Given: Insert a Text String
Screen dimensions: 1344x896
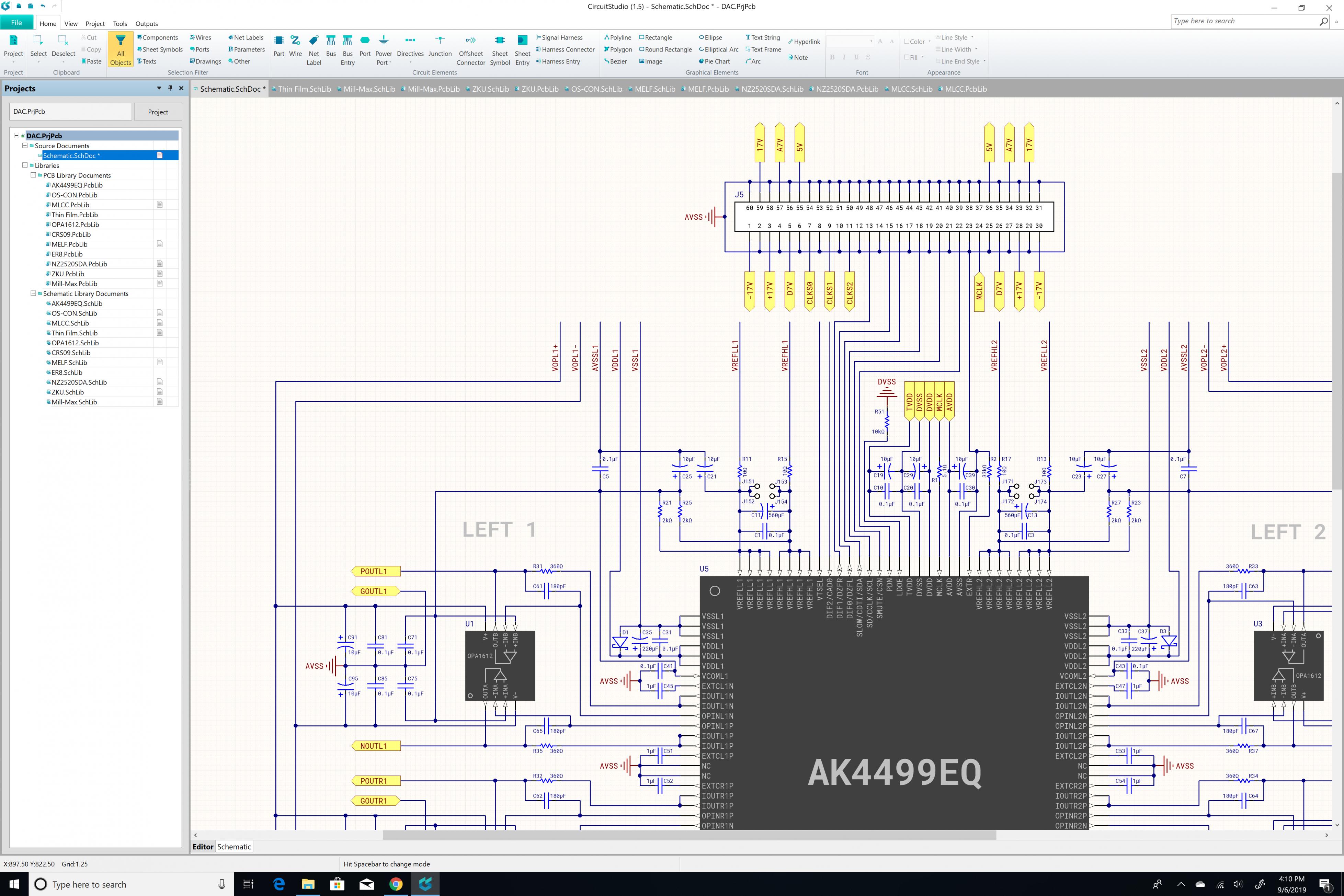Looking at the screenshot, I should pos(763,38).
